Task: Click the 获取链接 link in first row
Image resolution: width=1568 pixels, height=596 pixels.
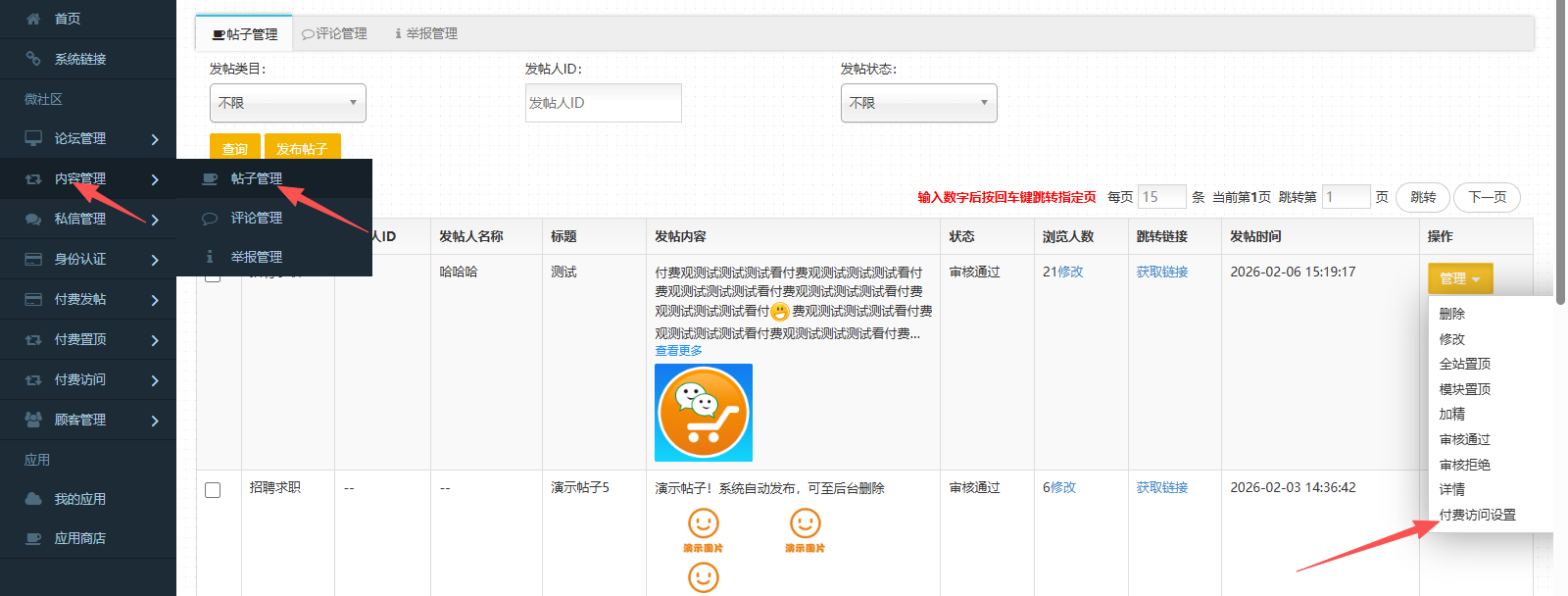Action: coord(1161,272)
